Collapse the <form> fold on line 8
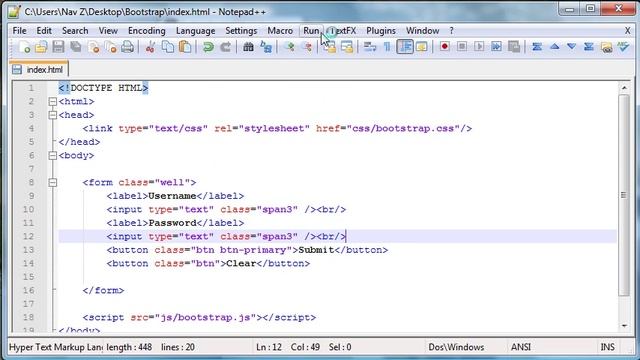640x360 pixels. pos(53,182)
